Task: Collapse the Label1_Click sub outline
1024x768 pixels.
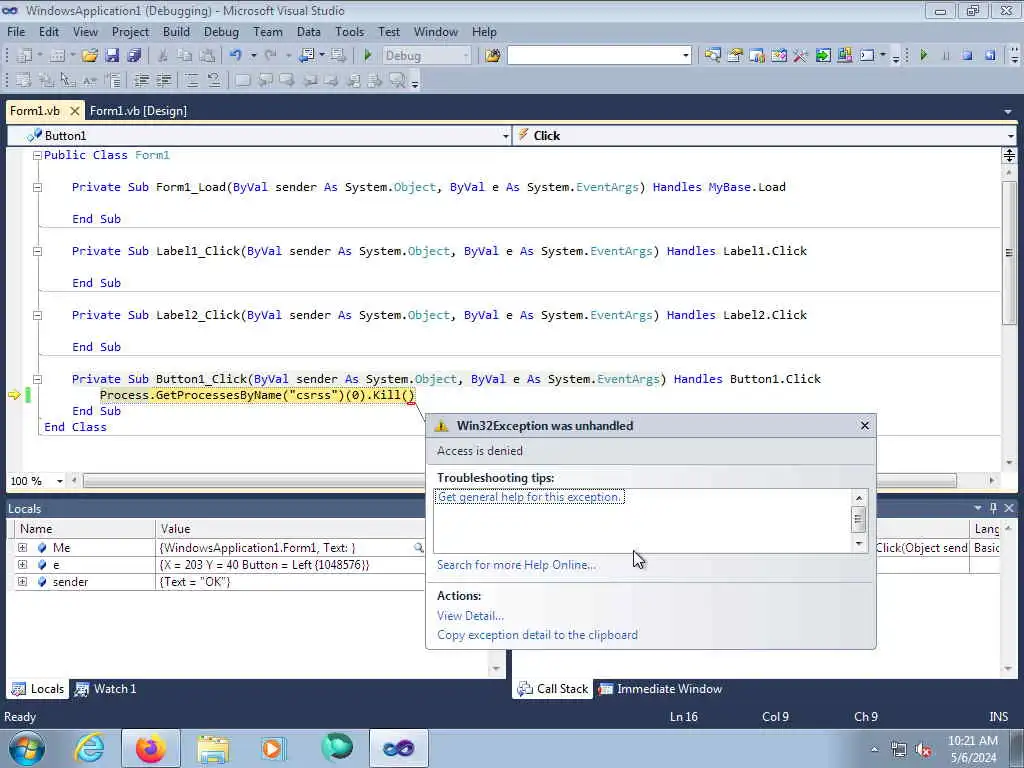Action: tap(37, 251)
